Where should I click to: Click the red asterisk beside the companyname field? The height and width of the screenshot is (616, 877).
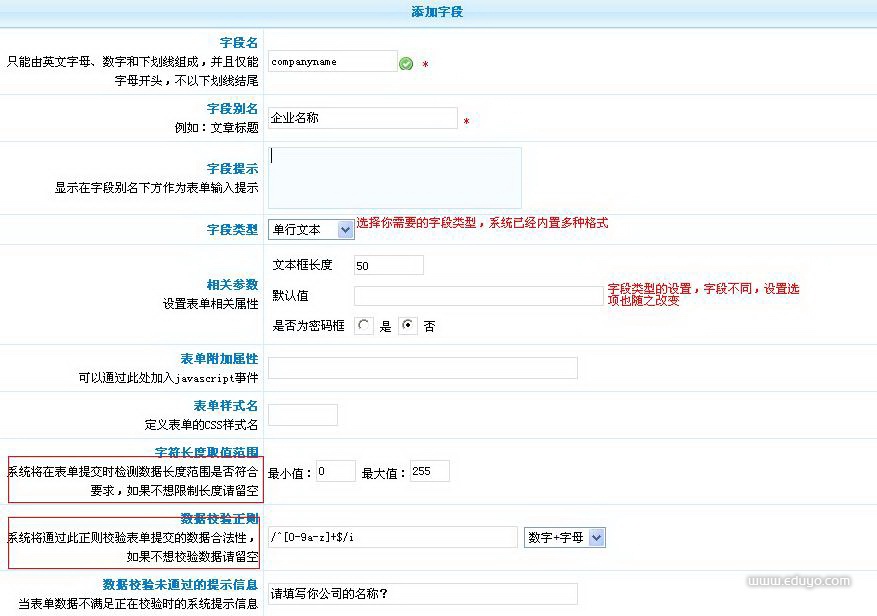tap(425, 65)
